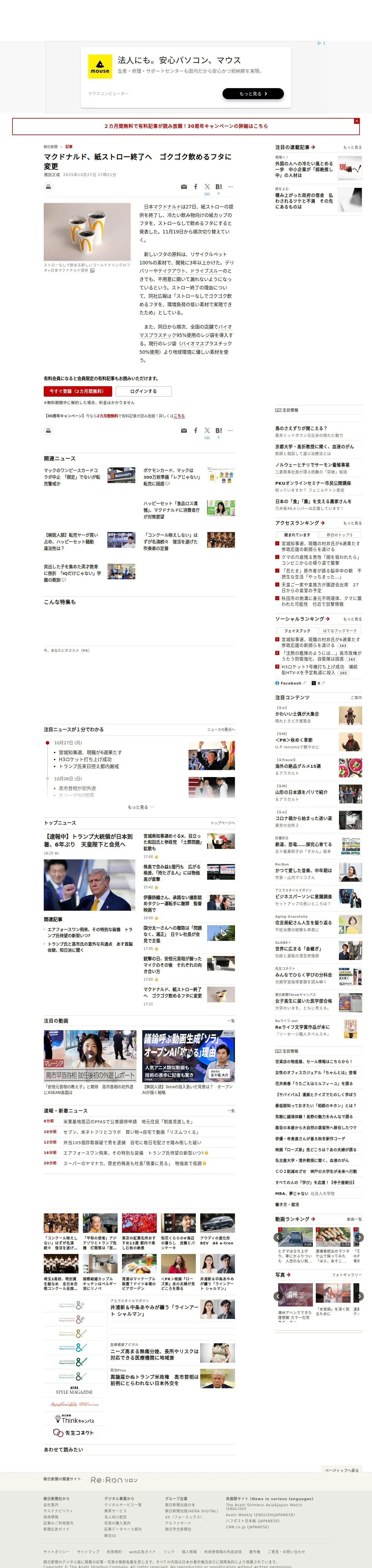
Task: Open クマの爪痕残る男性 ranking article
Action: click(x=321, y=560)
